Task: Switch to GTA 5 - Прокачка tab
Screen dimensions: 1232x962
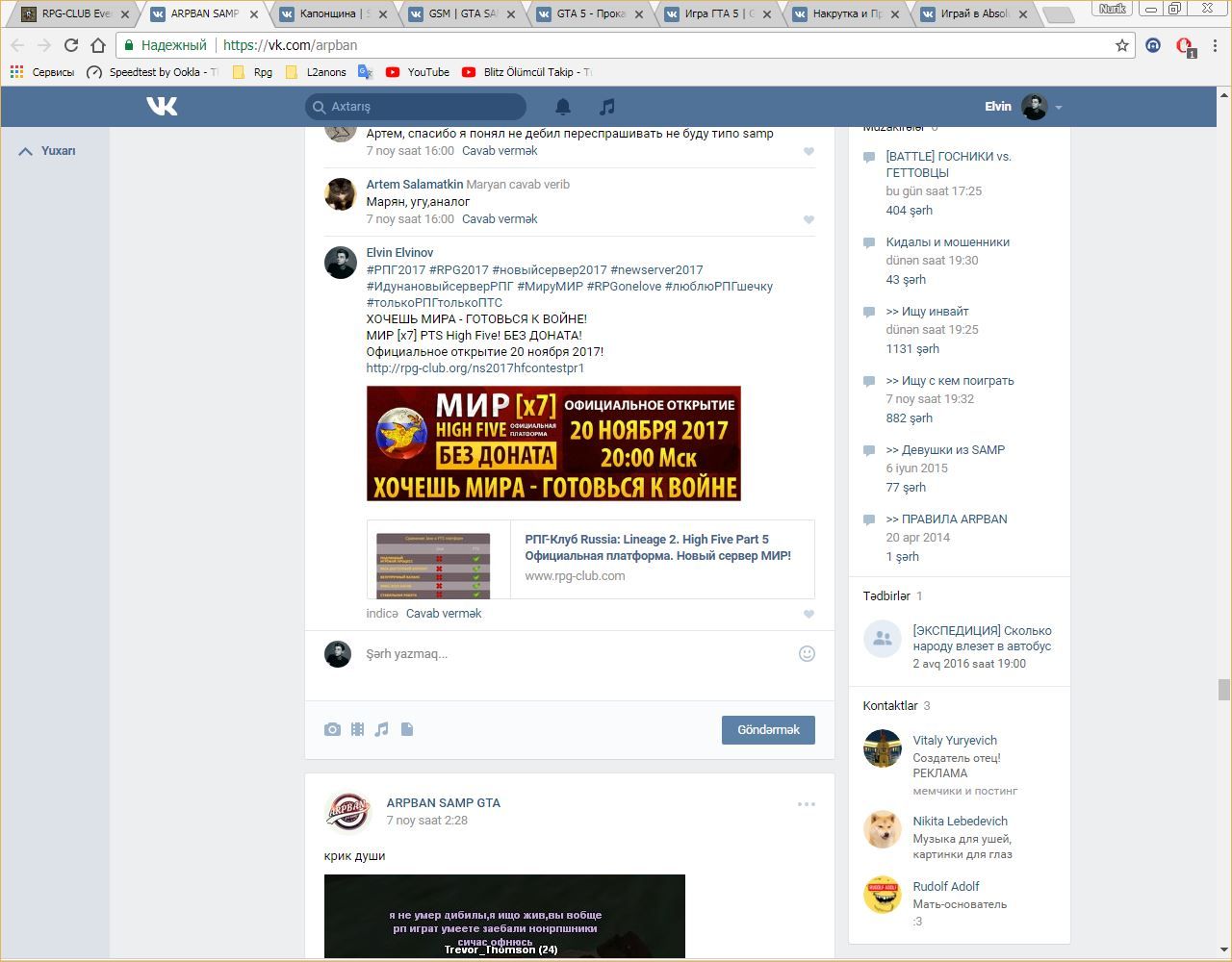Action: tap(591, 13)
